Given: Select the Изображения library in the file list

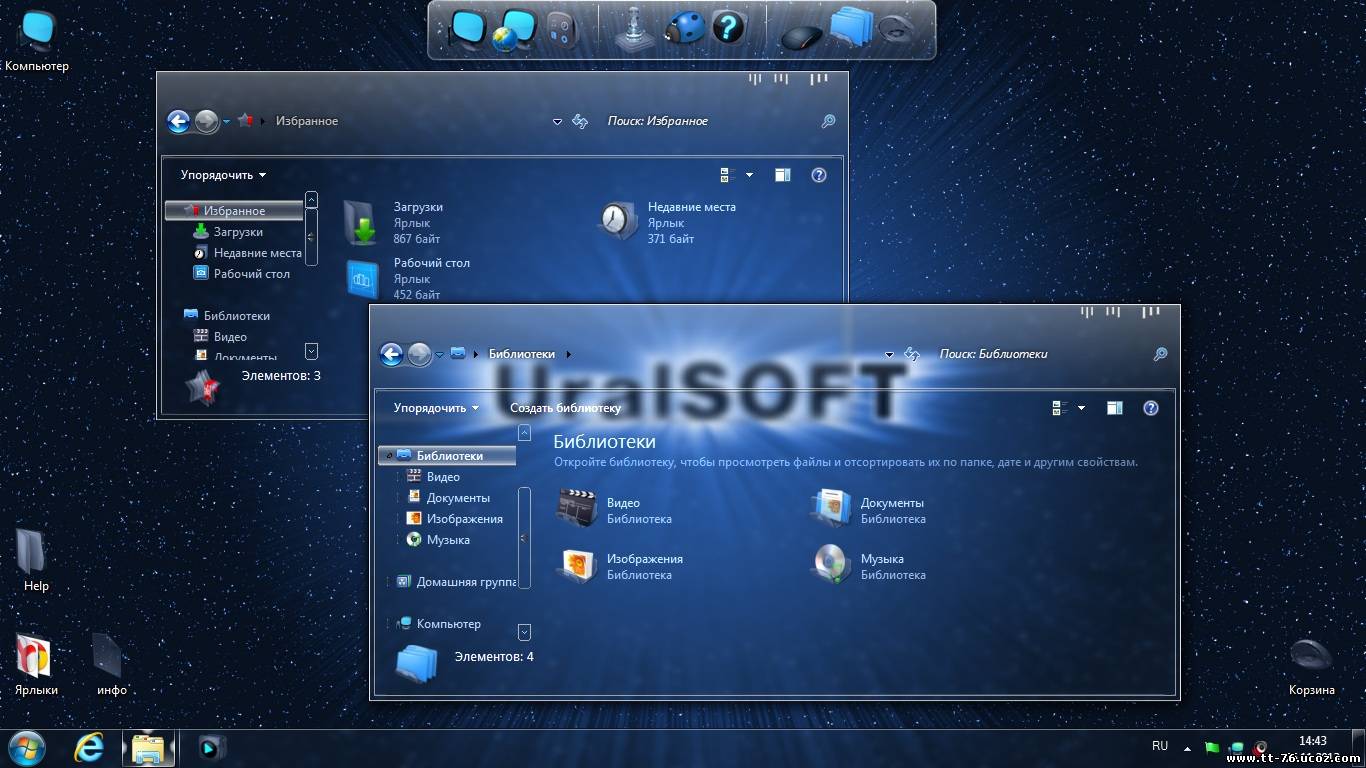Looking at the screenshot, I should click(620, 566).
